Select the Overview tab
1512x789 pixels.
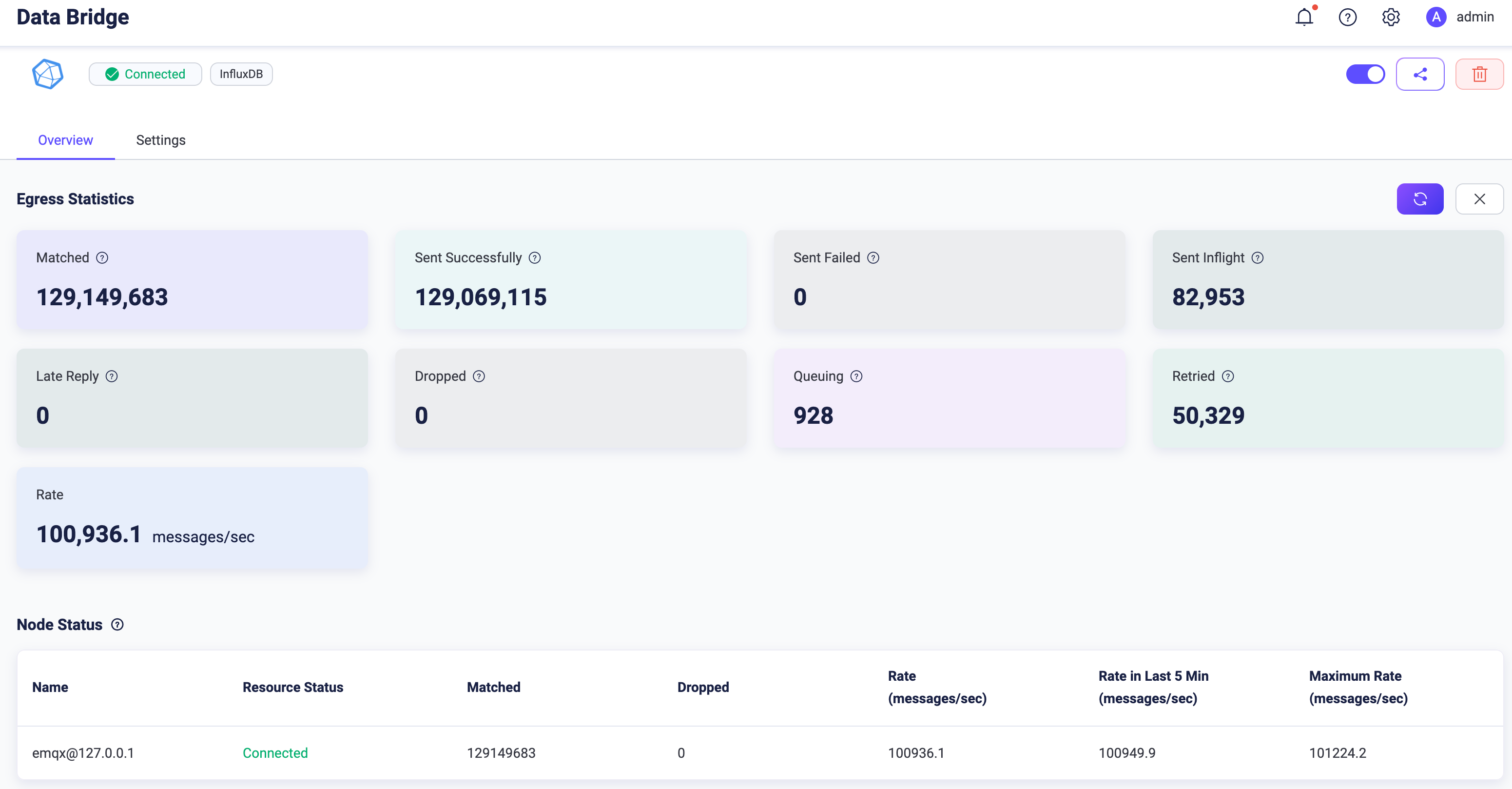(x=65, y=140)
